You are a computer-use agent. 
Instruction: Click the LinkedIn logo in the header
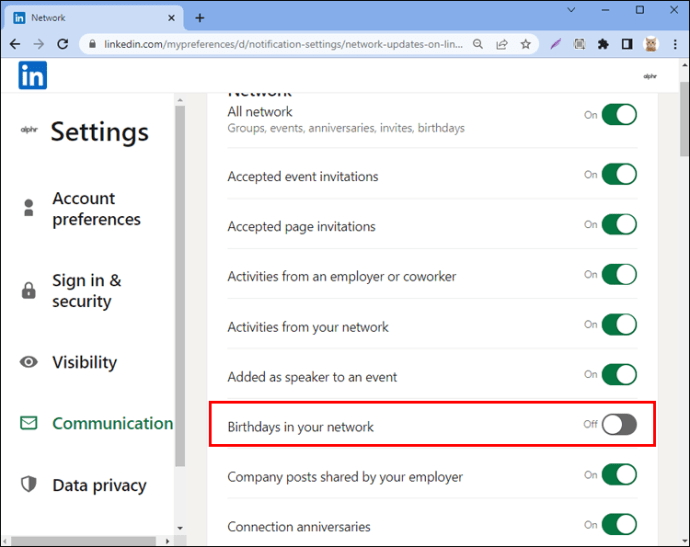pos(31,75)
